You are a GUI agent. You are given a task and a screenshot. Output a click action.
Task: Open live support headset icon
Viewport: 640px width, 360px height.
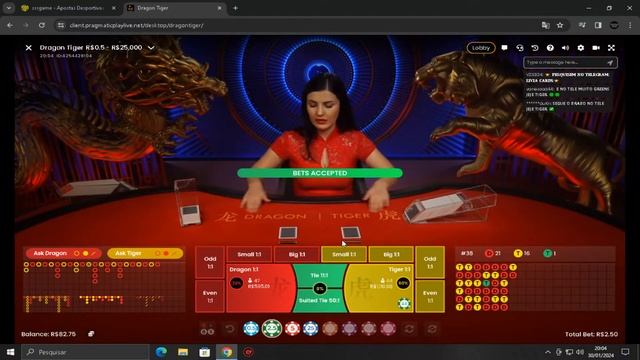click(520, 48)
